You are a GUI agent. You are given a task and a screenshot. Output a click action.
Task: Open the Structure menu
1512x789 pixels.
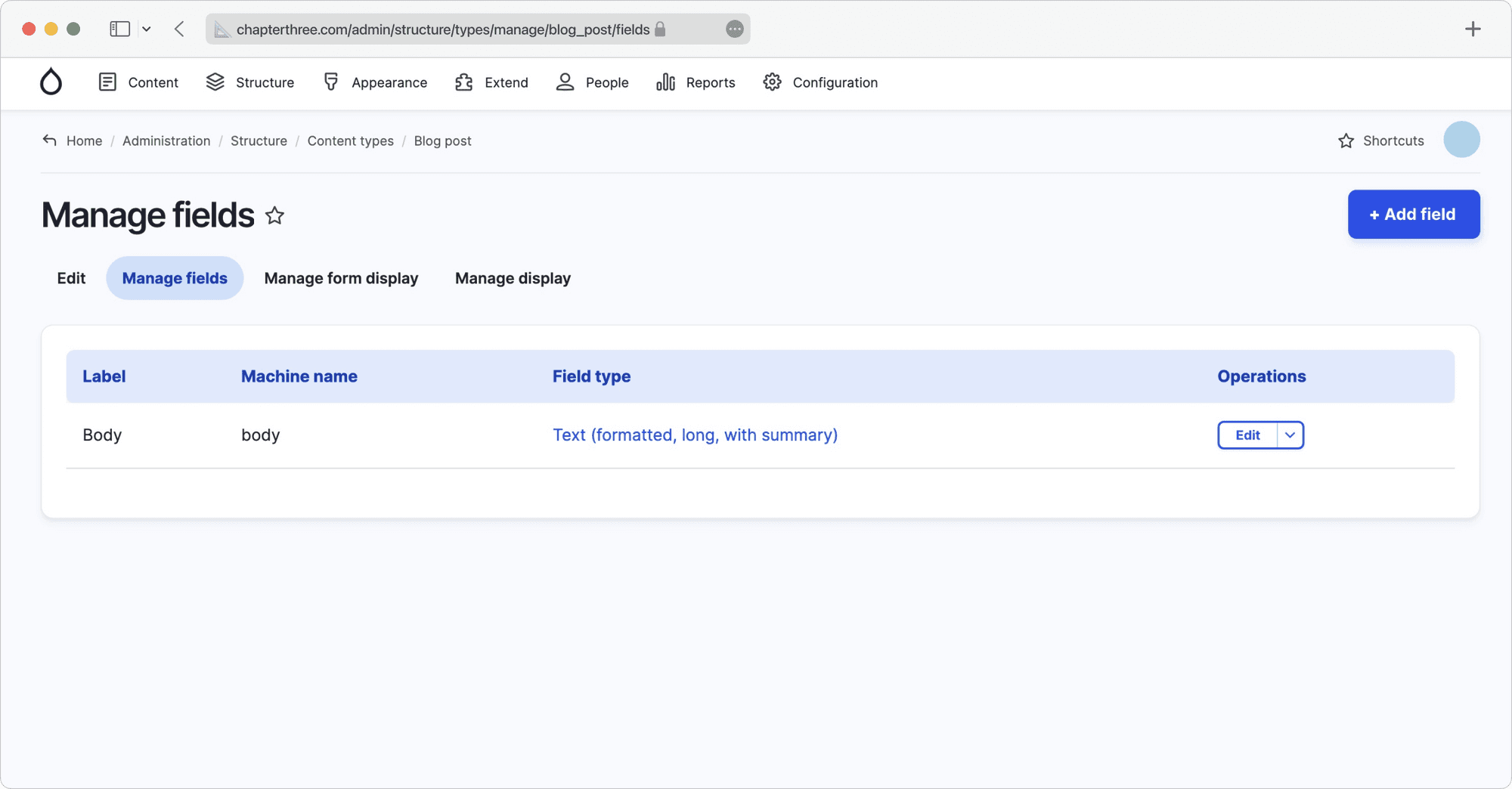click(x=250, y=82)
